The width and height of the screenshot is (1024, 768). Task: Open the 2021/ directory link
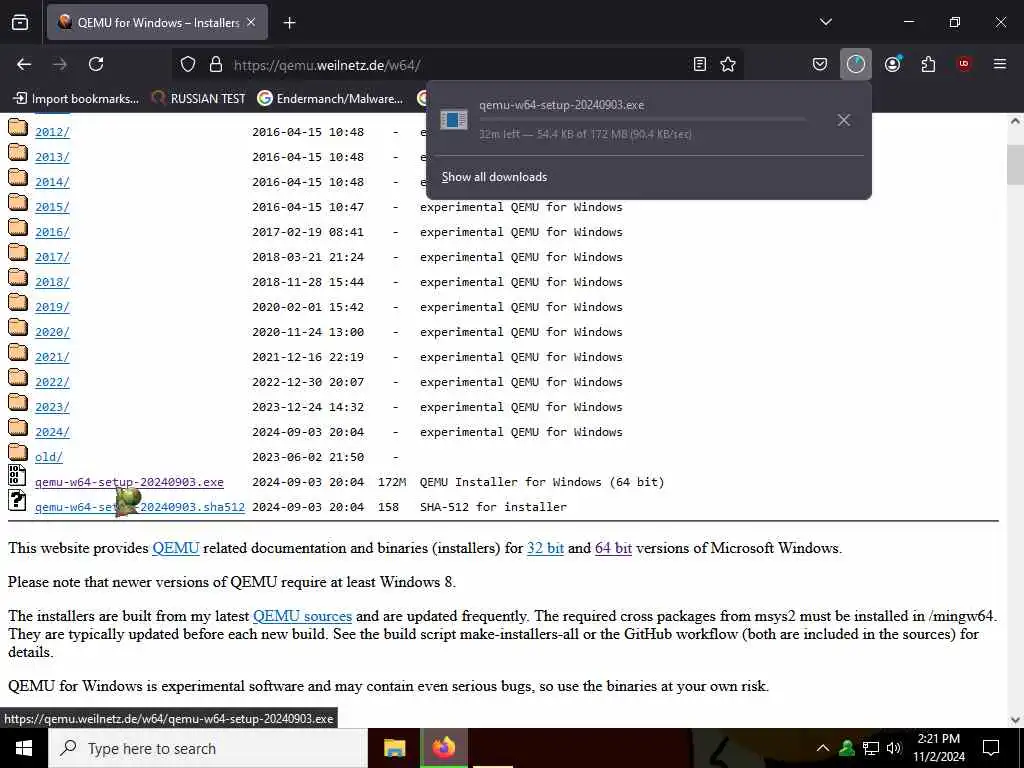52,357
